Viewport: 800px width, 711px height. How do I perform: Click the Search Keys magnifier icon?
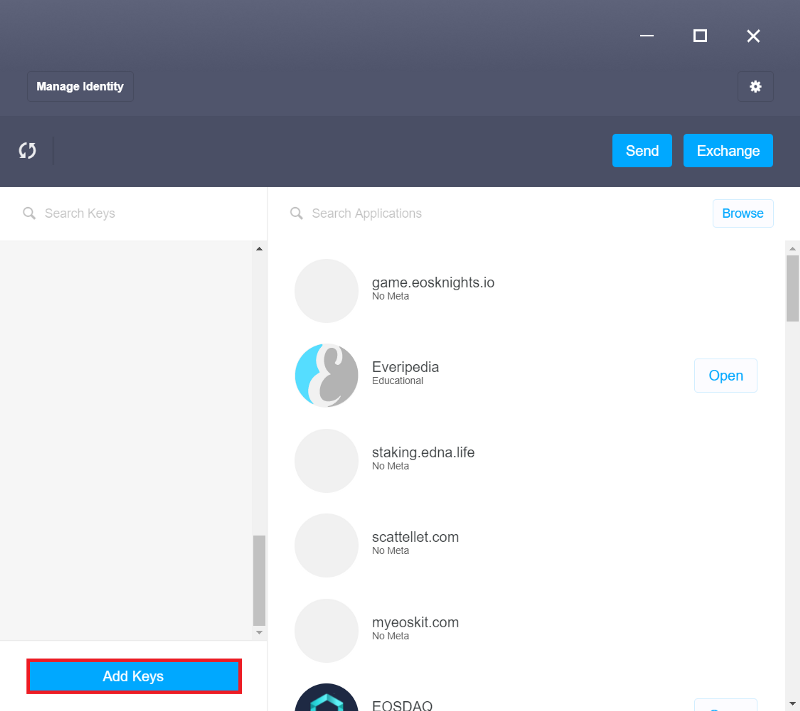[29, 213]
